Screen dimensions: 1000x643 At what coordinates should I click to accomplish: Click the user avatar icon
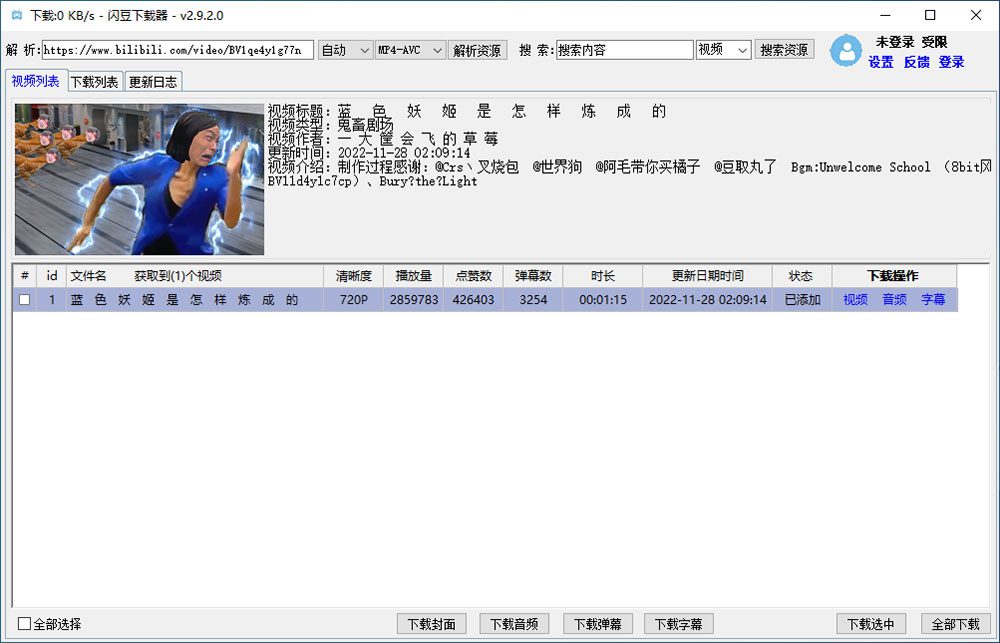point(846,51)
